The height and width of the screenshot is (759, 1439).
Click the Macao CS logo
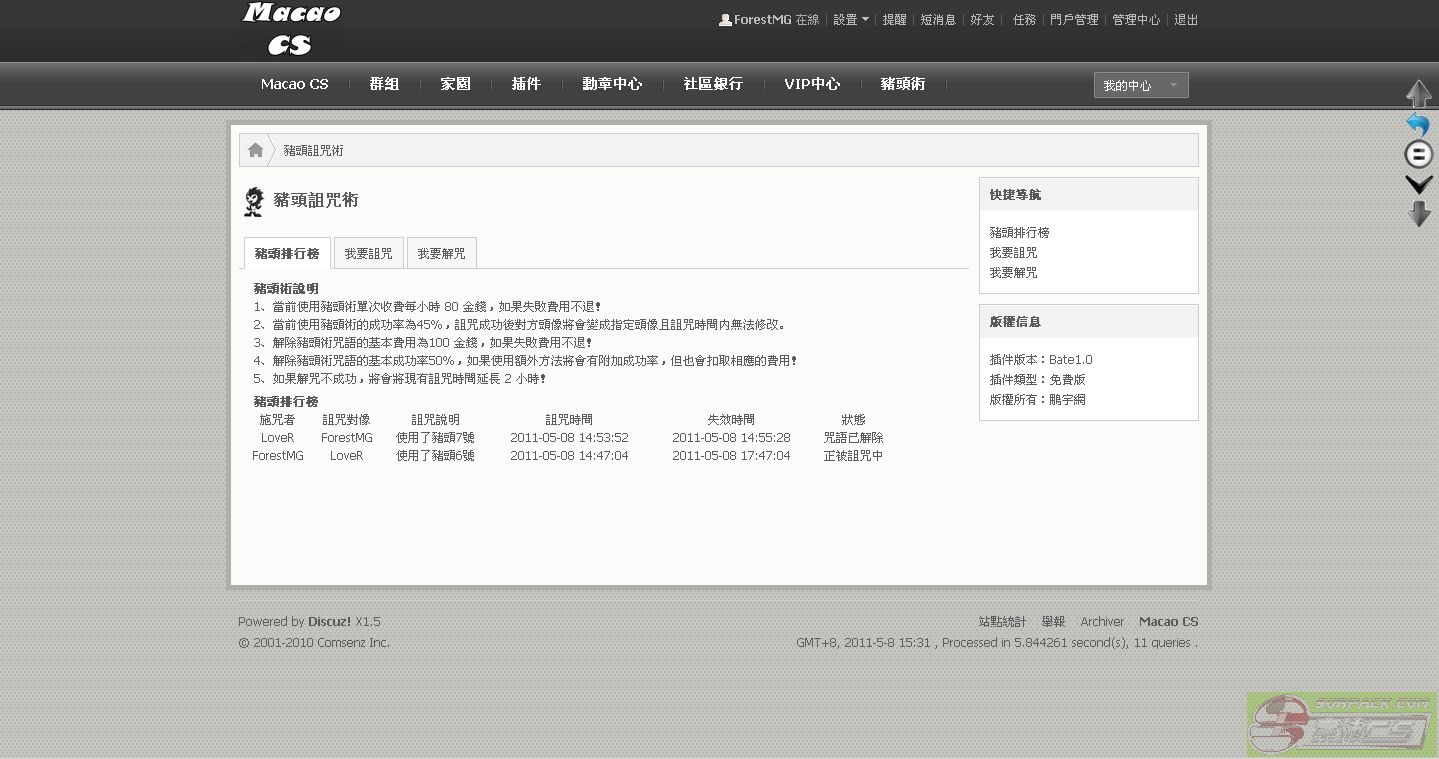(290, 29)
